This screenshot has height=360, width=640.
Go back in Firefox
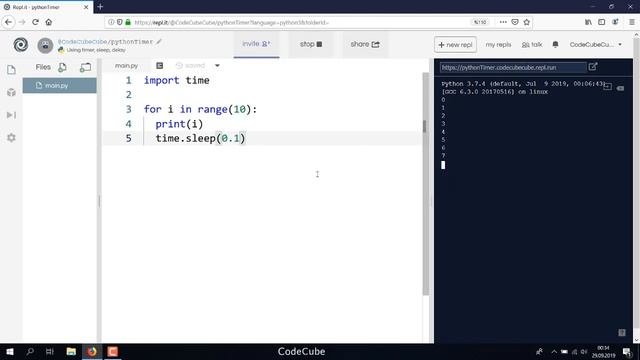coord(9,22)
